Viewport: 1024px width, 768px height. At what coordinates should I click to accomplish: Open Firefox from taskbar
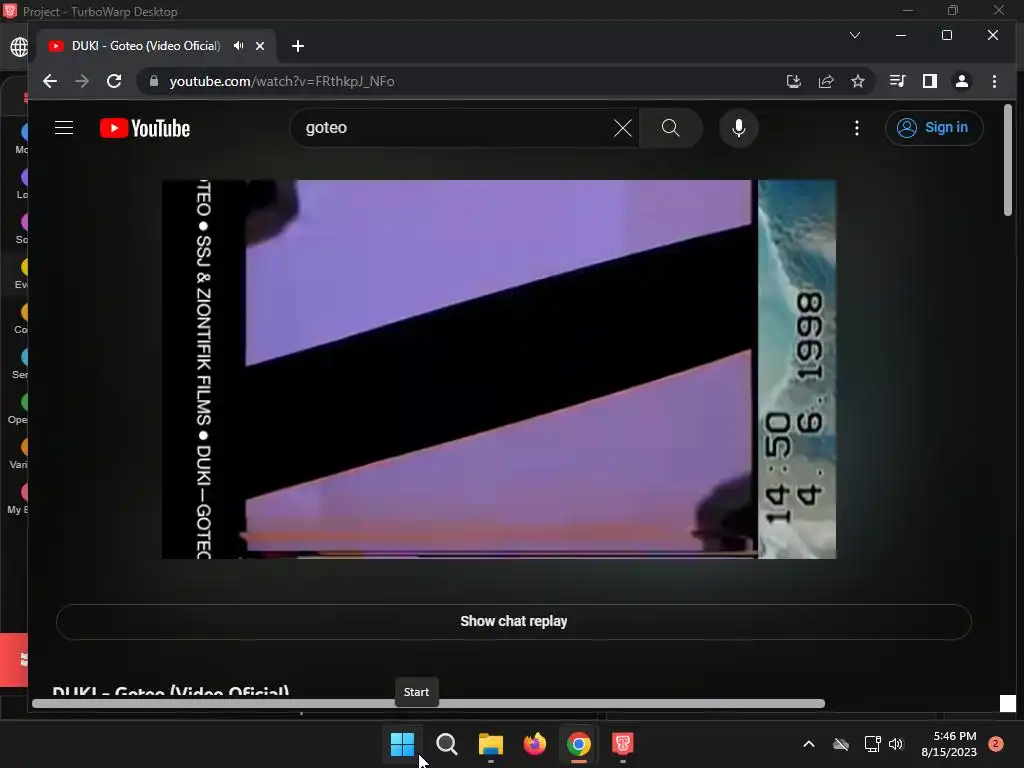(535, 744)
